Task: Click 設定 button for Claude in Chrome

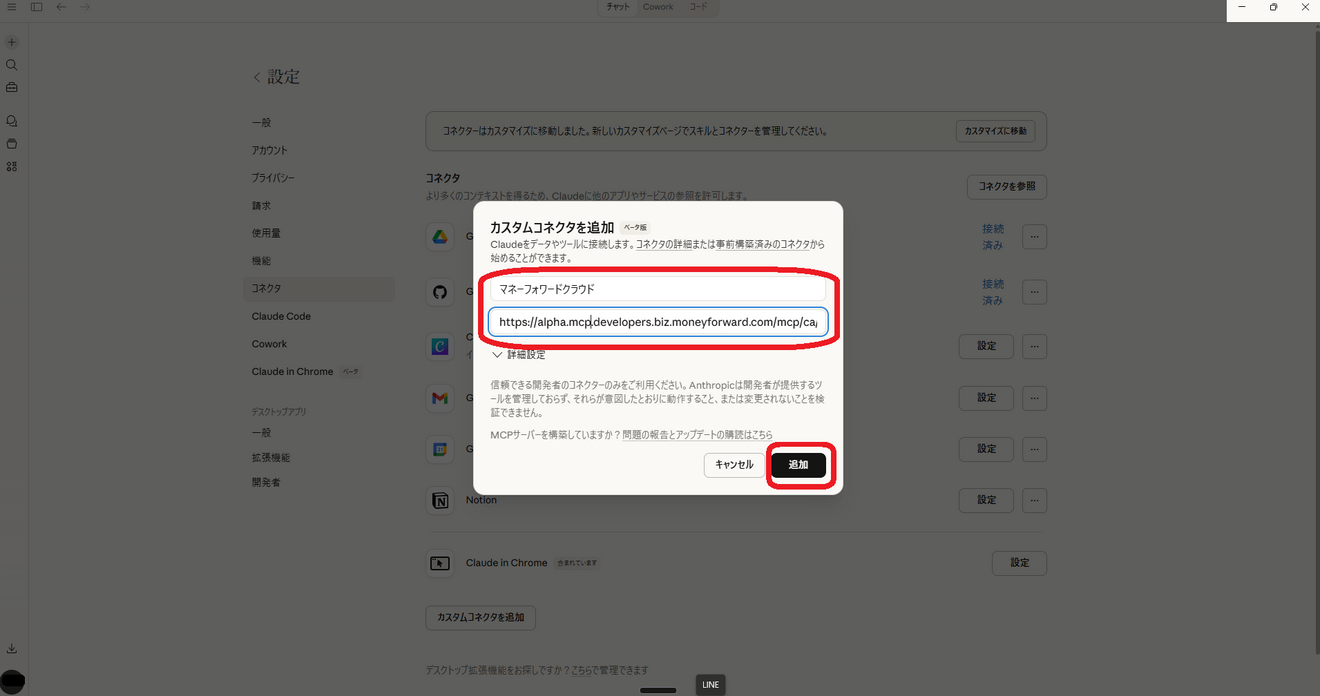Action: click(1019, 563)
